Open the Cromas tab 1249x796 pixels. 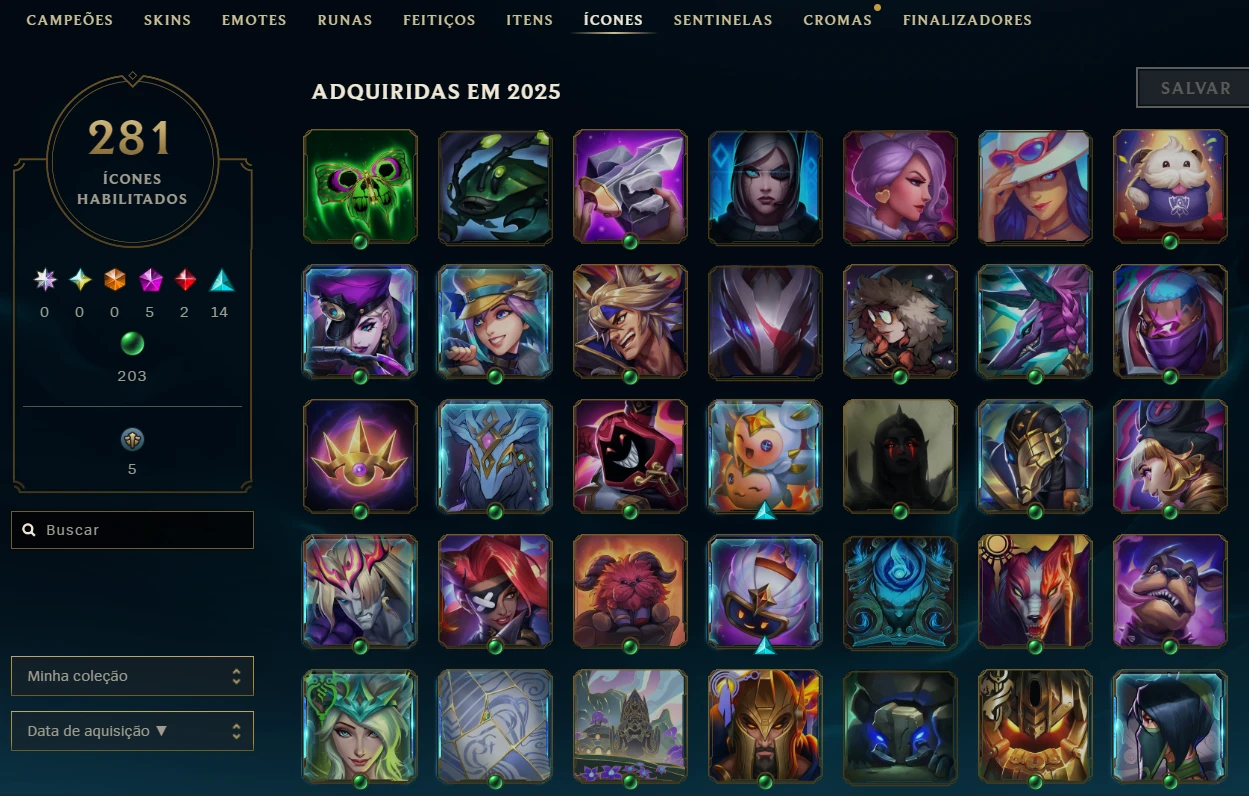(837, 20)
